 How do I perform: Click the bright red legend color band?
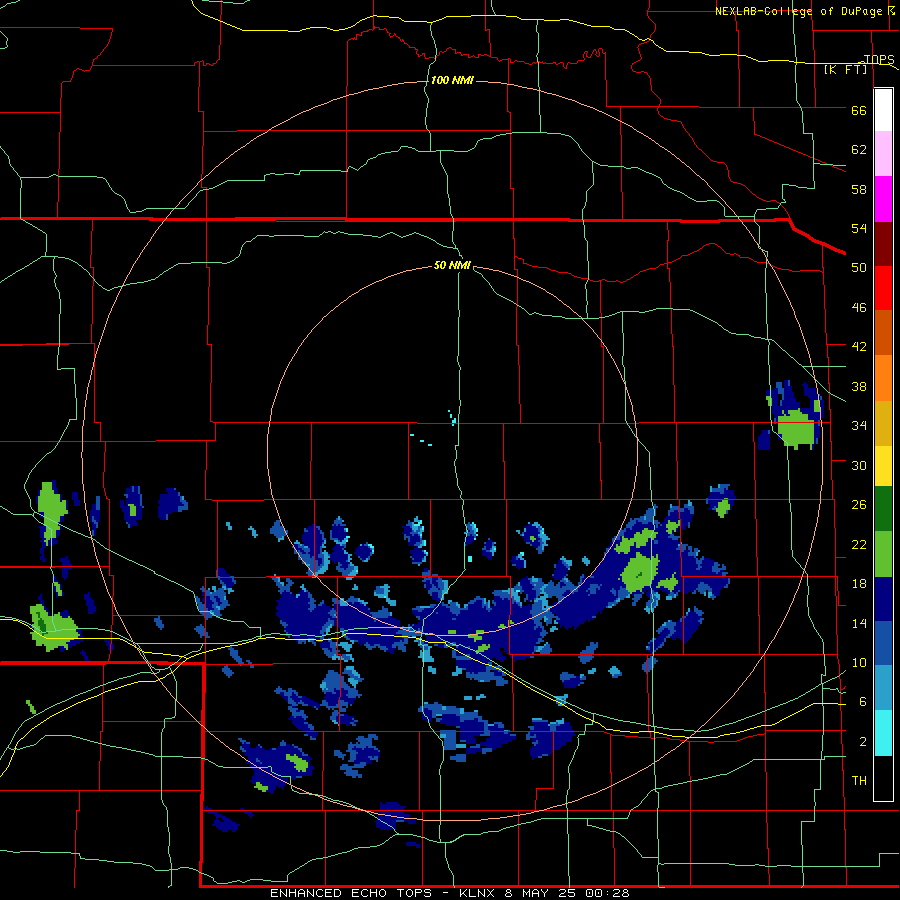[883, 288]
